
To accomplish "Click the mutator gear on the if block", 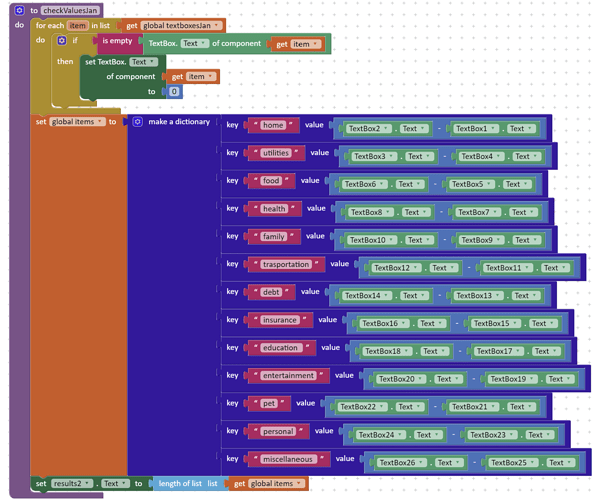I will point(62,40).
